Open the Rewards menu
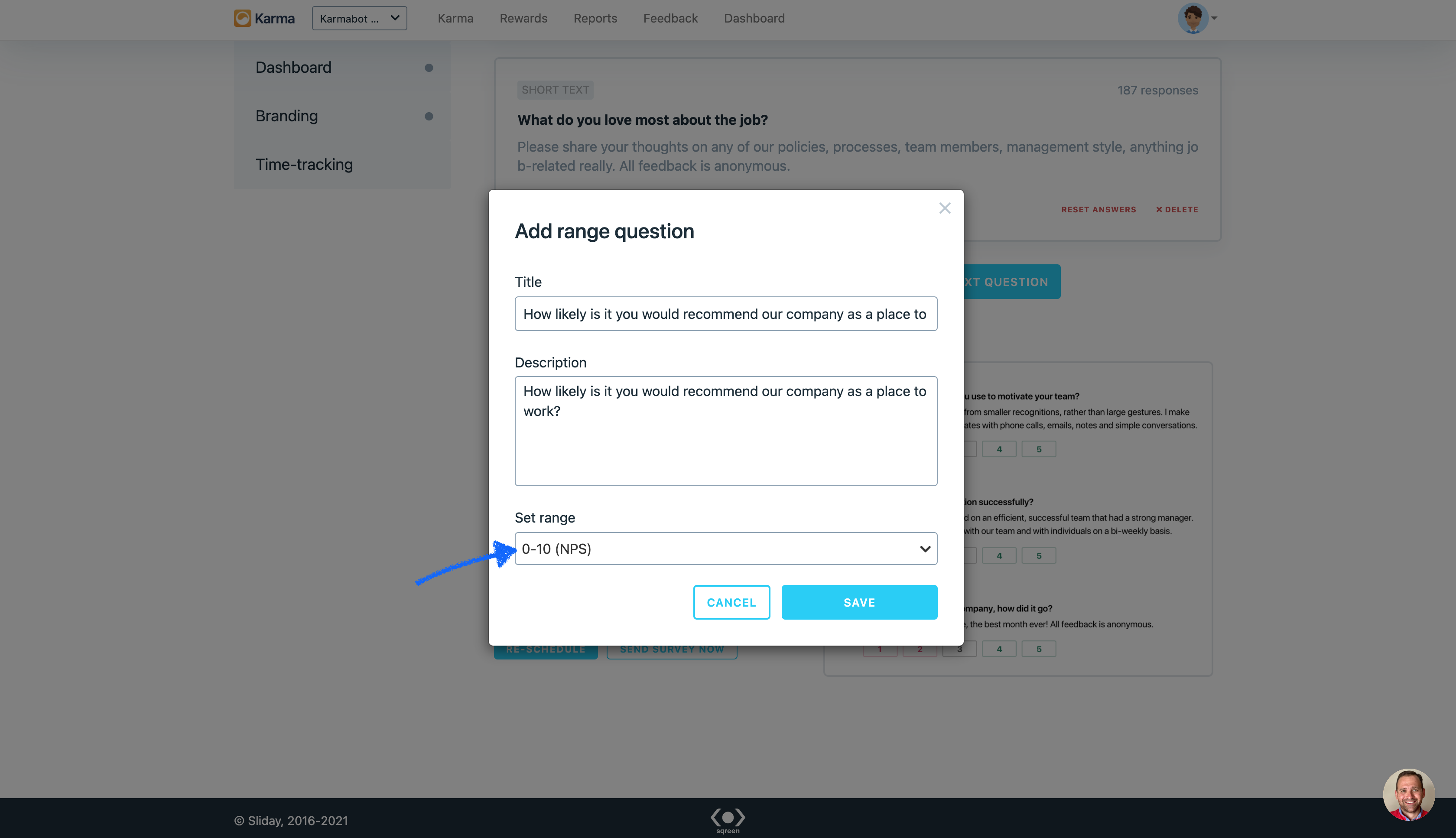This screenshot has height=838, width=1456. [523, 19]
